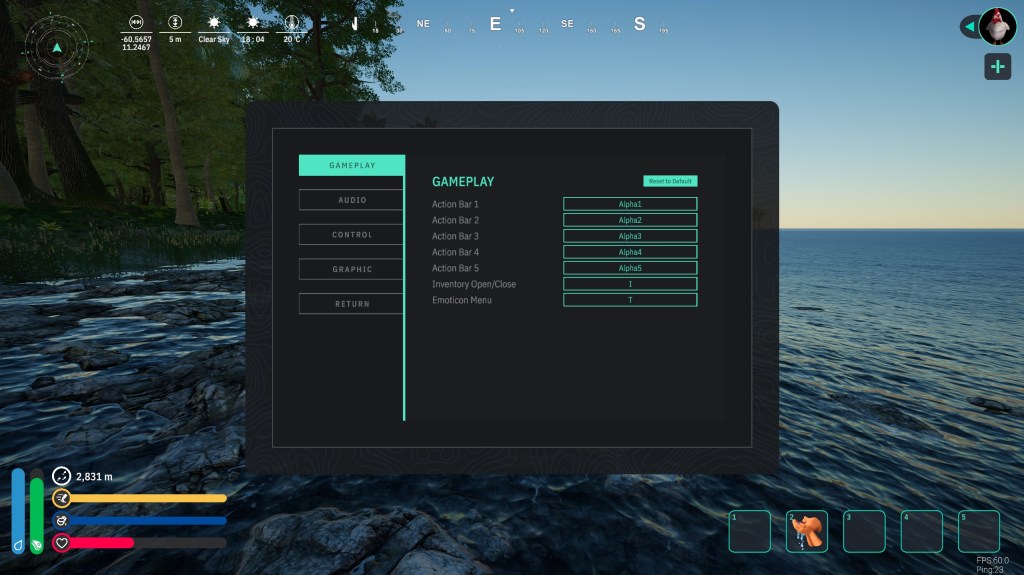This screenshot has height=575, width=1024.
Task: Click the chicken avatar profile picture
Action: click(x=997, y=26)
